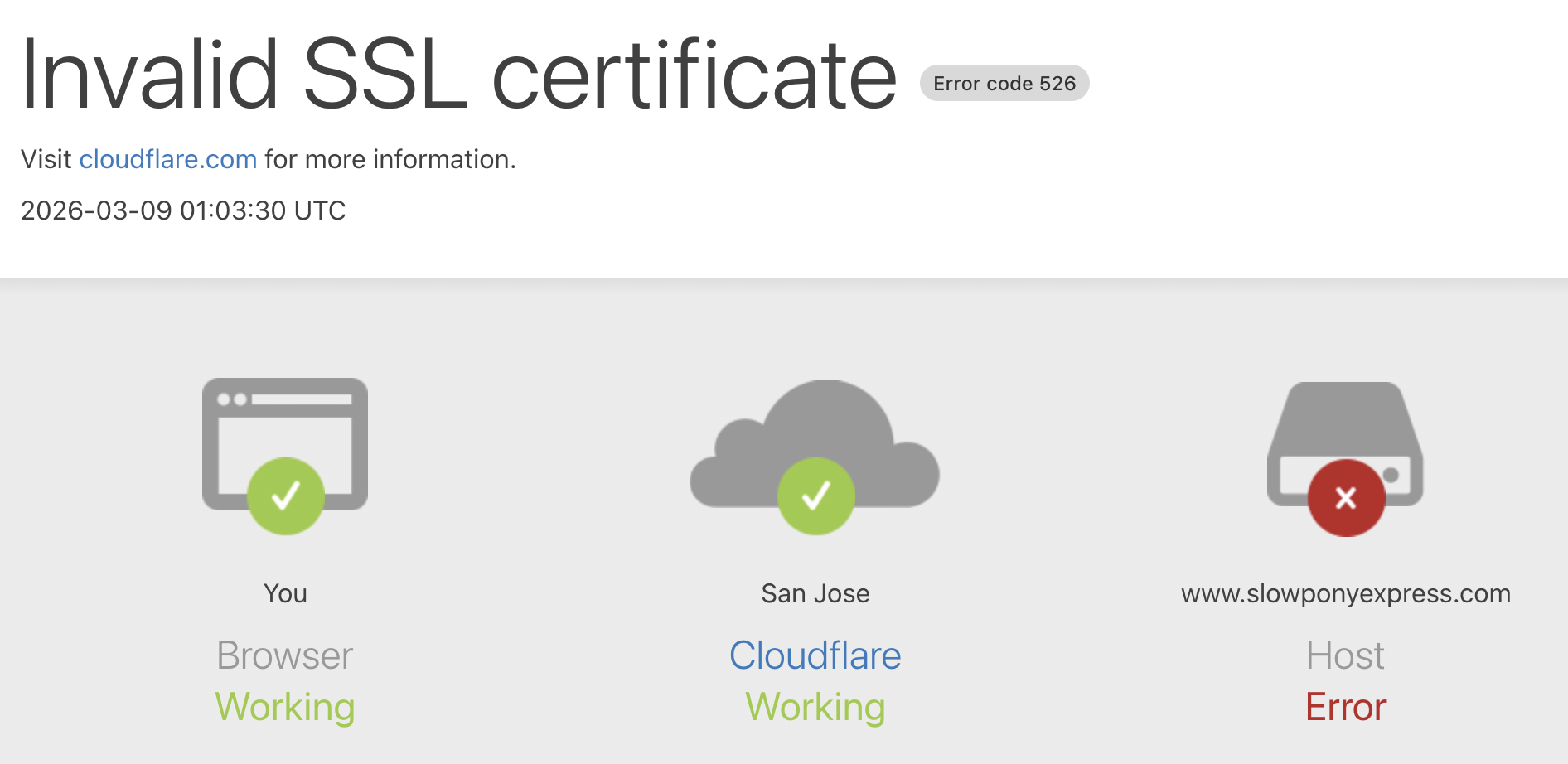The height and width of the screenshot is (764, 1568).
Task: Click the Working status under Cloudflare
Action: click(815, 707)
